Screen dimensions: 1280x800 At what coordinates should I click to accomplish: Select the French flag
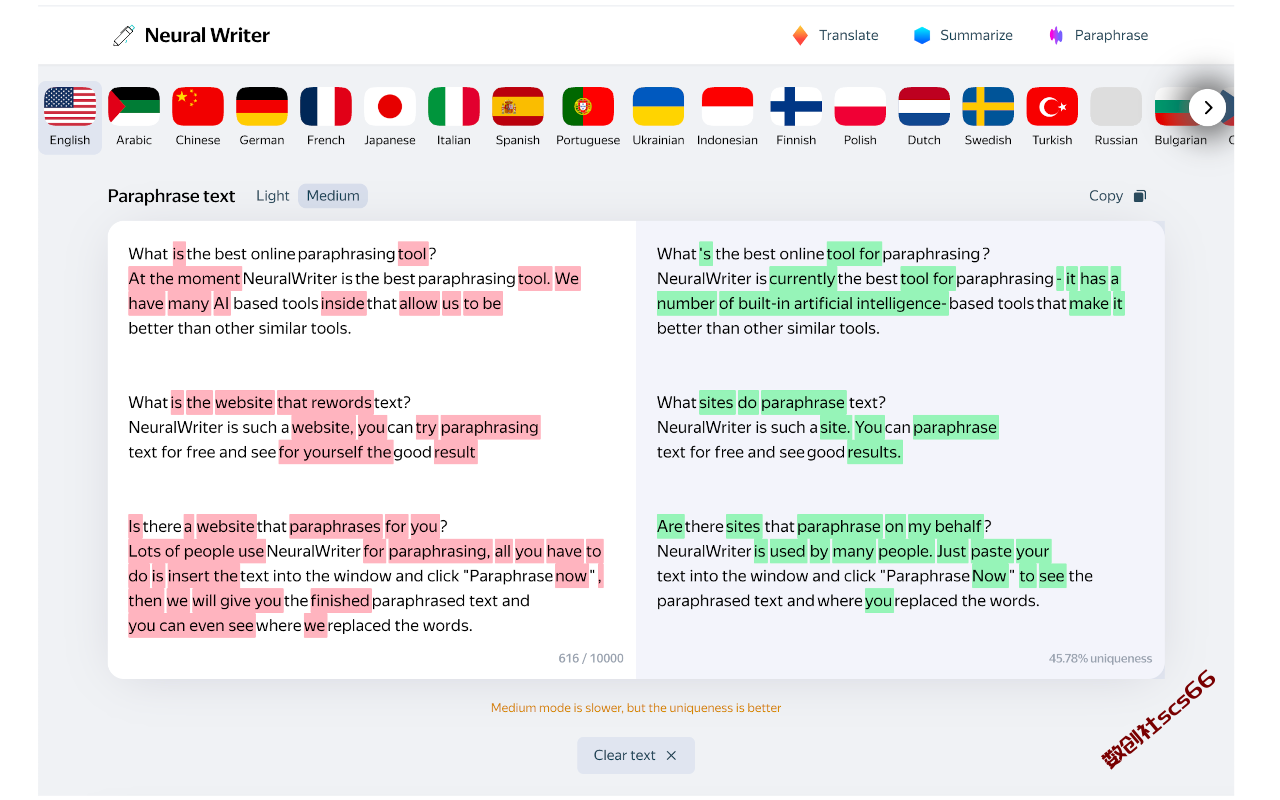[x=326, y=107]
